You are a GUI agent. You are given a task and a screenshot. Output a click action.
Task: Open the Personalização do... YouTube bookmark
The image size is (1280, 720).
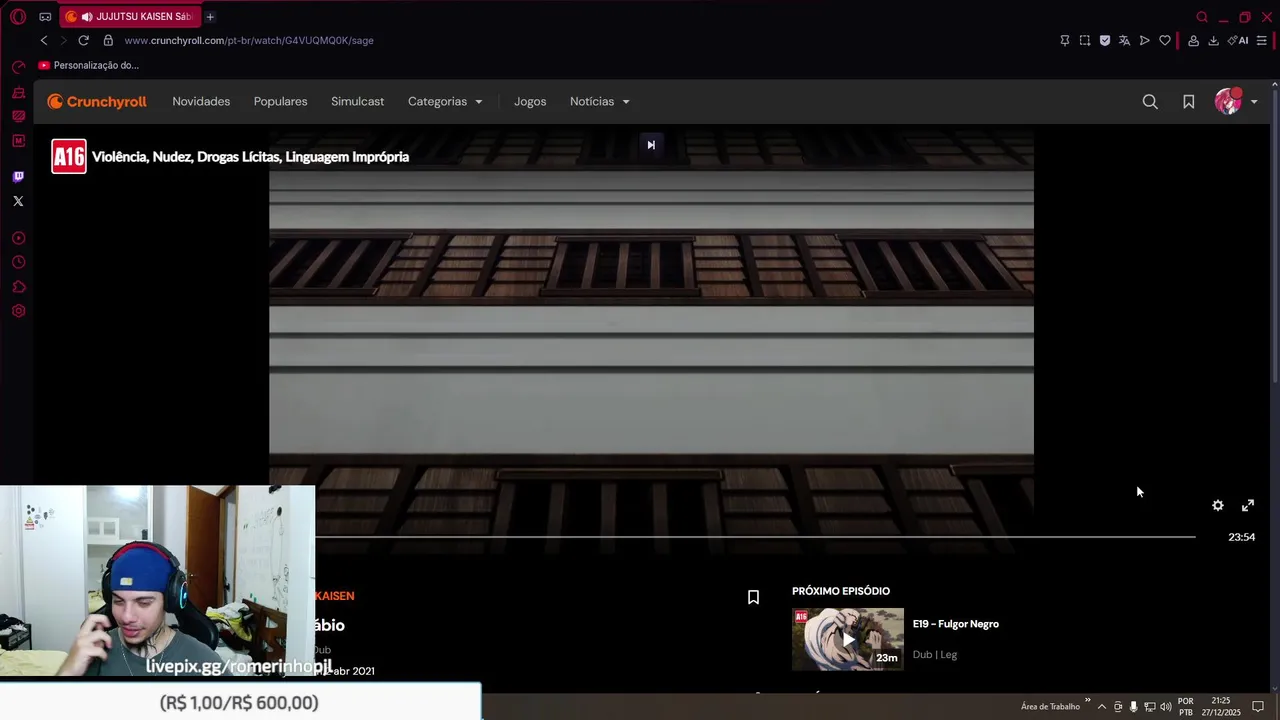[89, 65]
